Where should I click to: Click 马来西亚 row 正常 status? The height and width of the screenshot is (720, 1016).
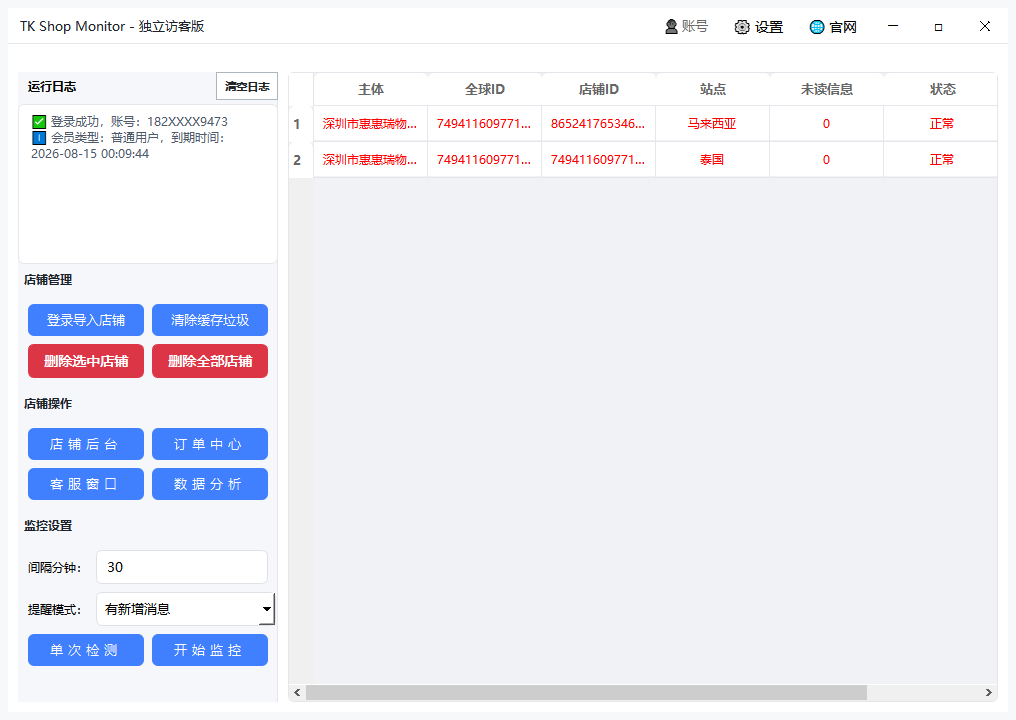tap(941, 124)
